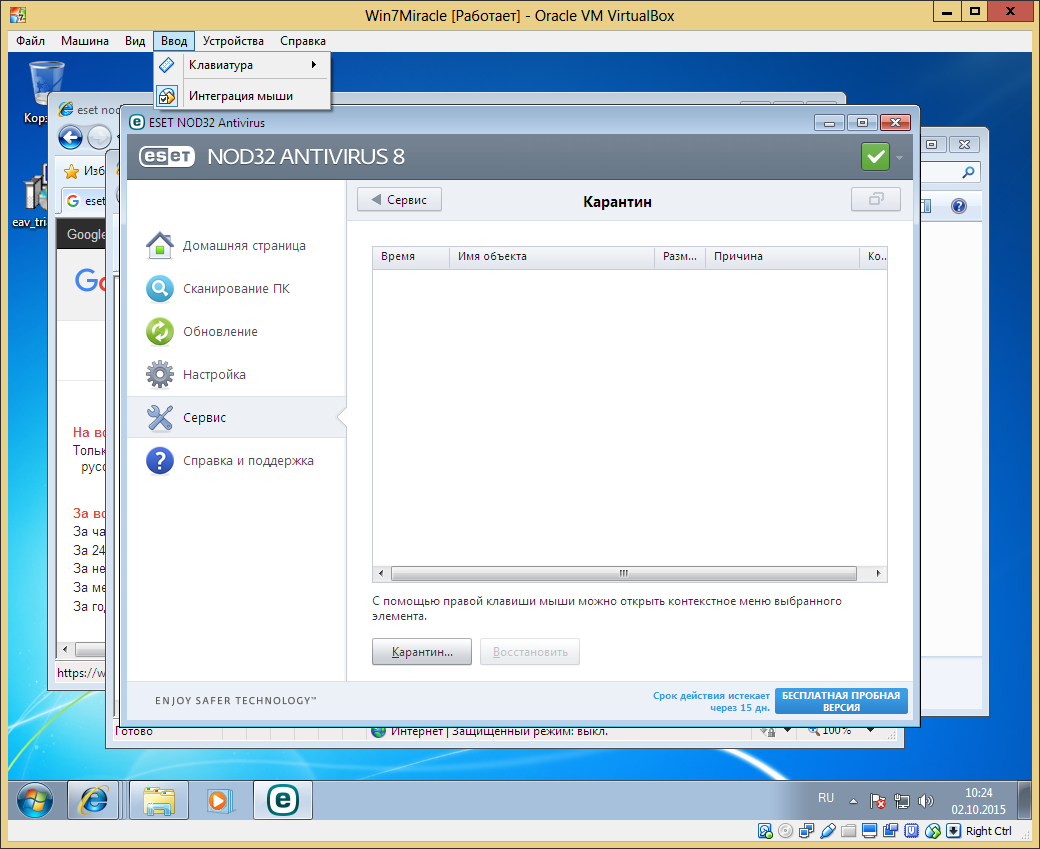Click VirtualBox display monitor indicator icon

pos(870,831)
